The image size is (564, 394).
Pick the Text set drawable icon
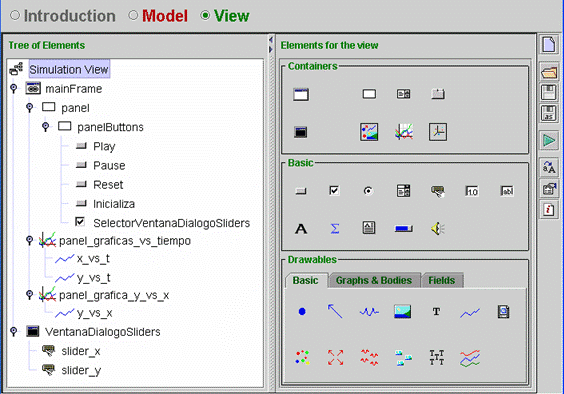pyautogui.click(x=437, y=357)
